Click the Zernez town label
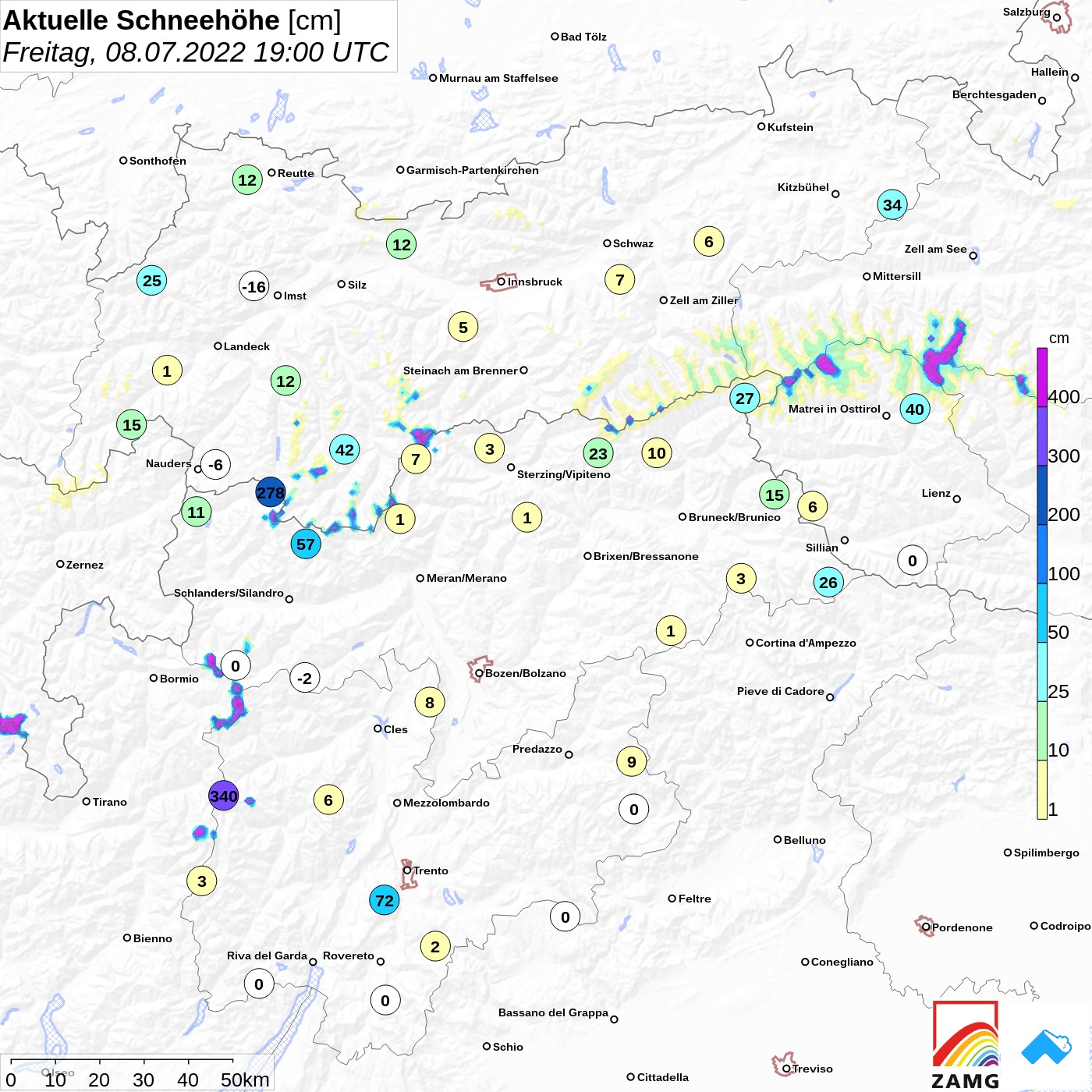 click(85, 565)
